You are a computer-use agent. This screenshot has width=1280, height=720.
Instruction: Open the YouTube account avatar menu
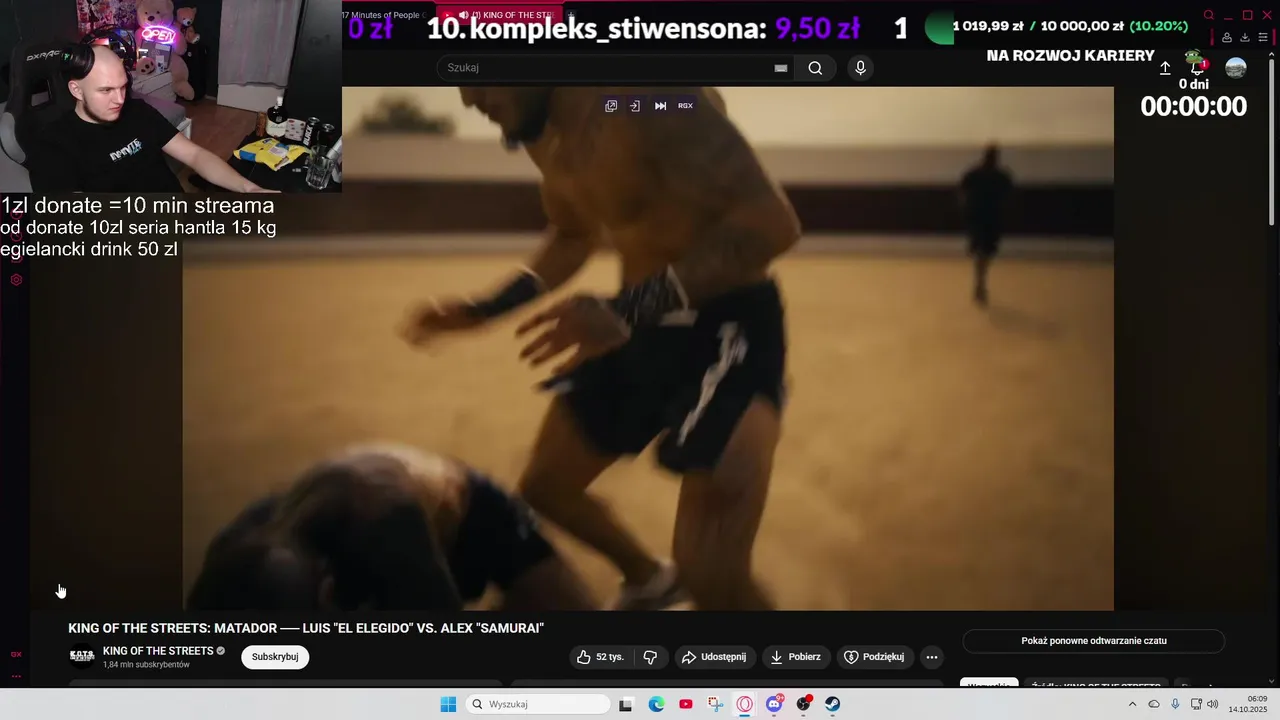pyautogui.click(x=1236, y=68)
